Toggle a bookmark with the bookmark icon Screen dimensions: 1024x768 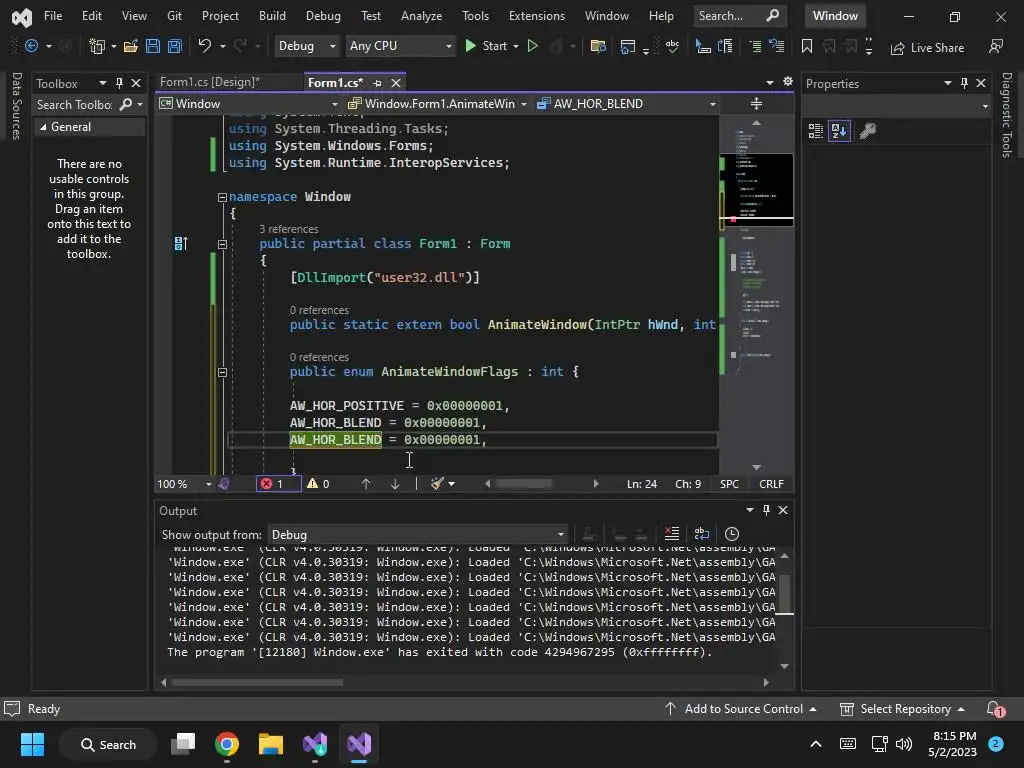(x=807, y=46)
